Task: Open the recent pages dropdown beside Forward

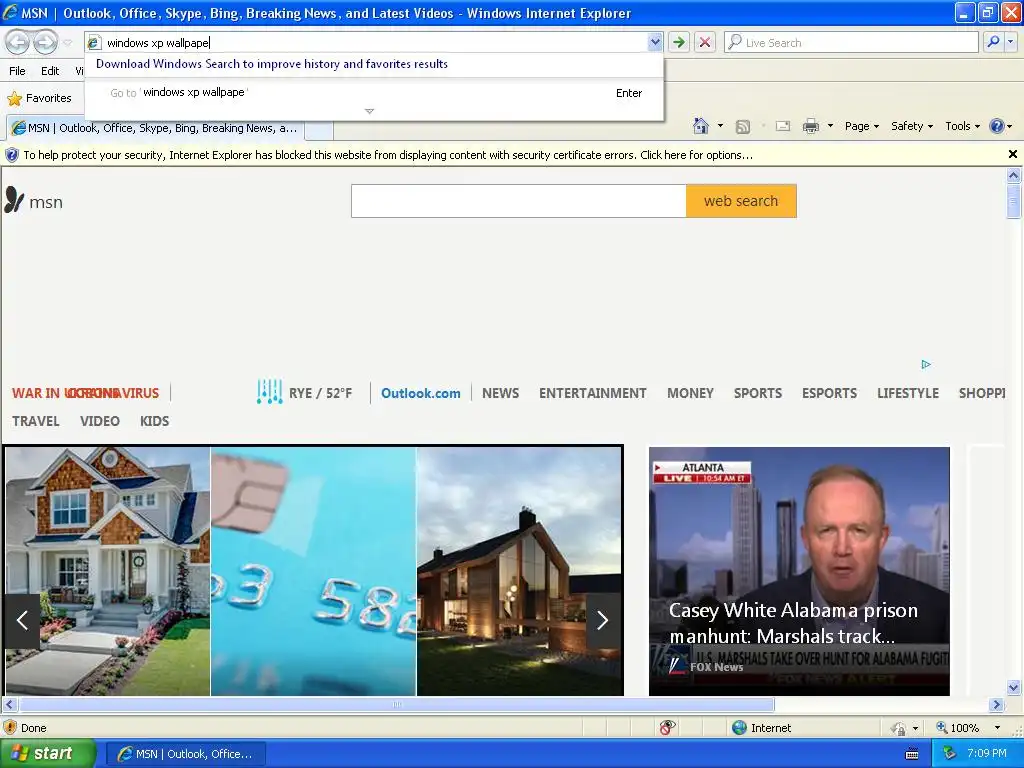Action: (67, 43)
